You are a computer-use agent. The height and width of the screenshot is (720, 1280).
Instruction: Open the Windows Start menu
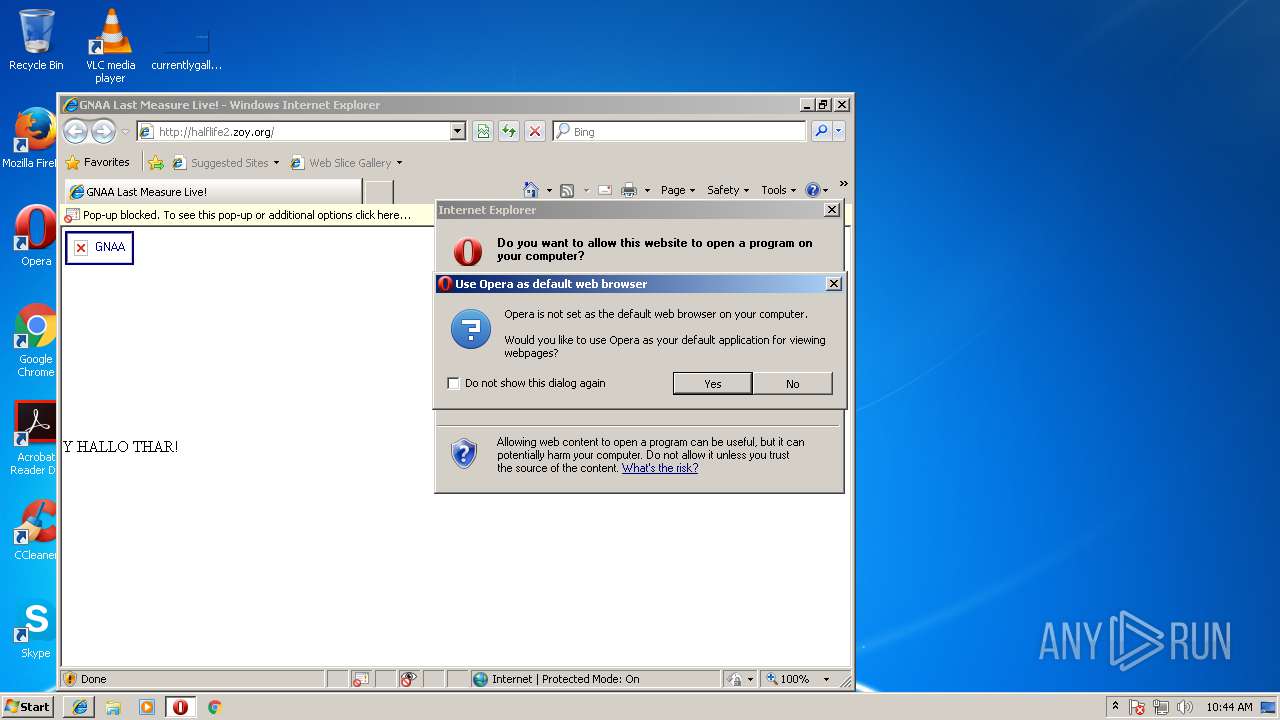pos(27,706)
